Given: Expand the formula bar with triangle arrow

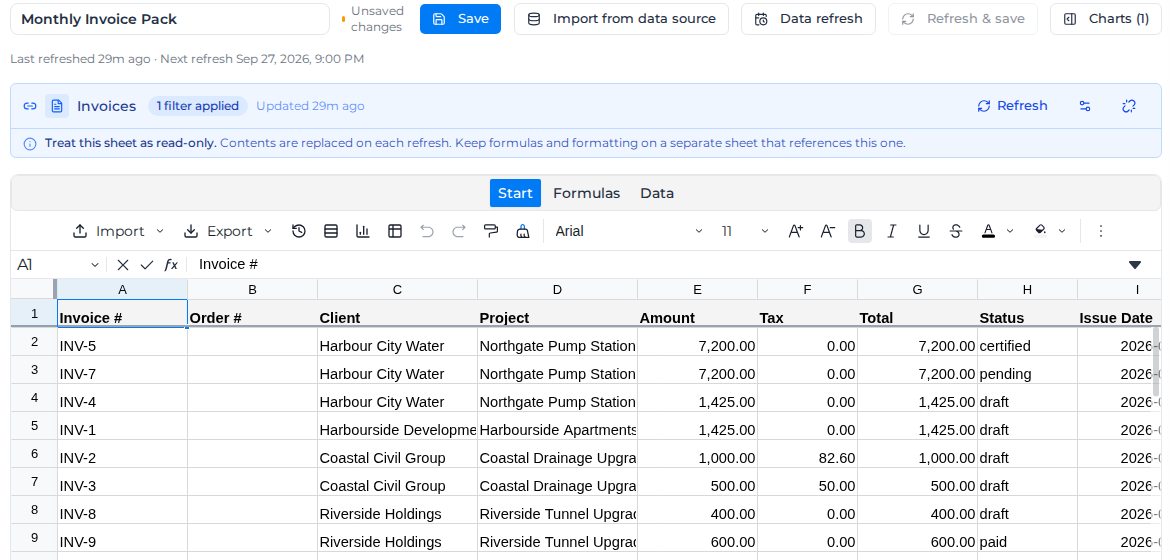Looking at the screenshot, I should click(1135, 264).
